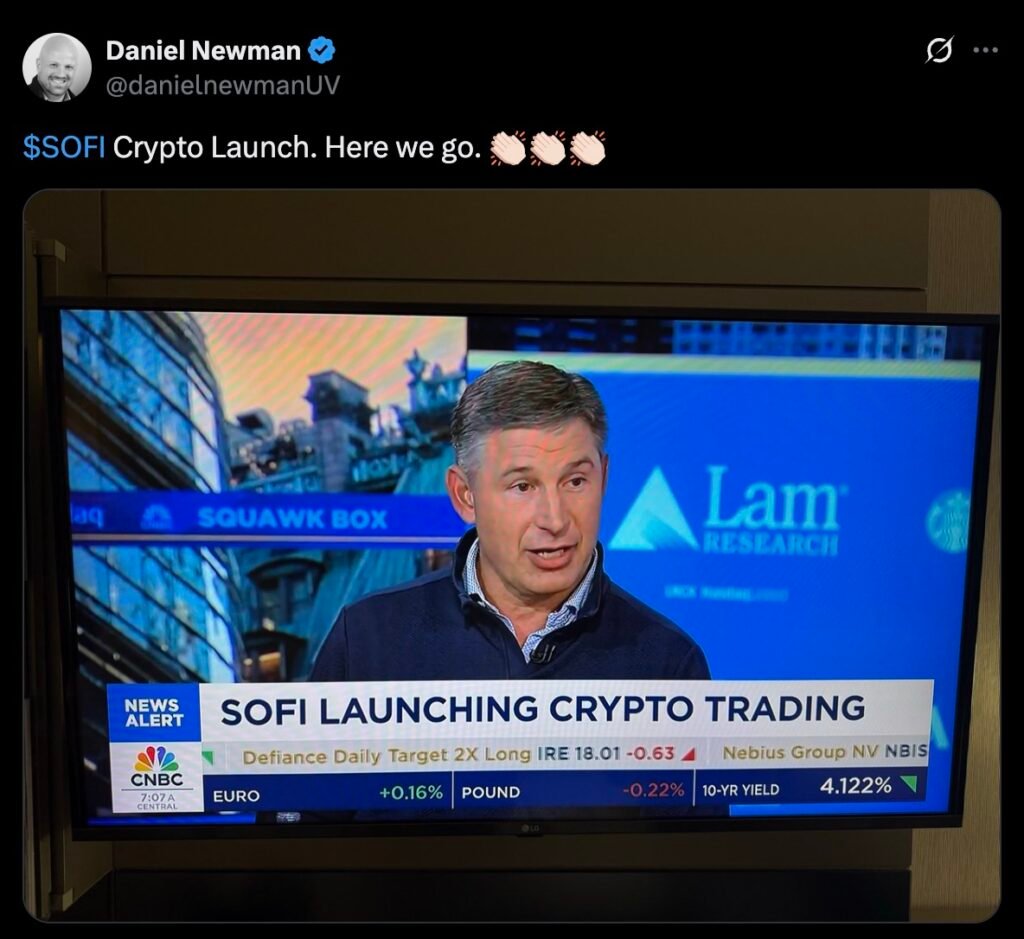The width and height of the screenshot is (1024, 939).
Task: Click the POUND -0.22% ticker cell
Action: (x=573, y=791)
